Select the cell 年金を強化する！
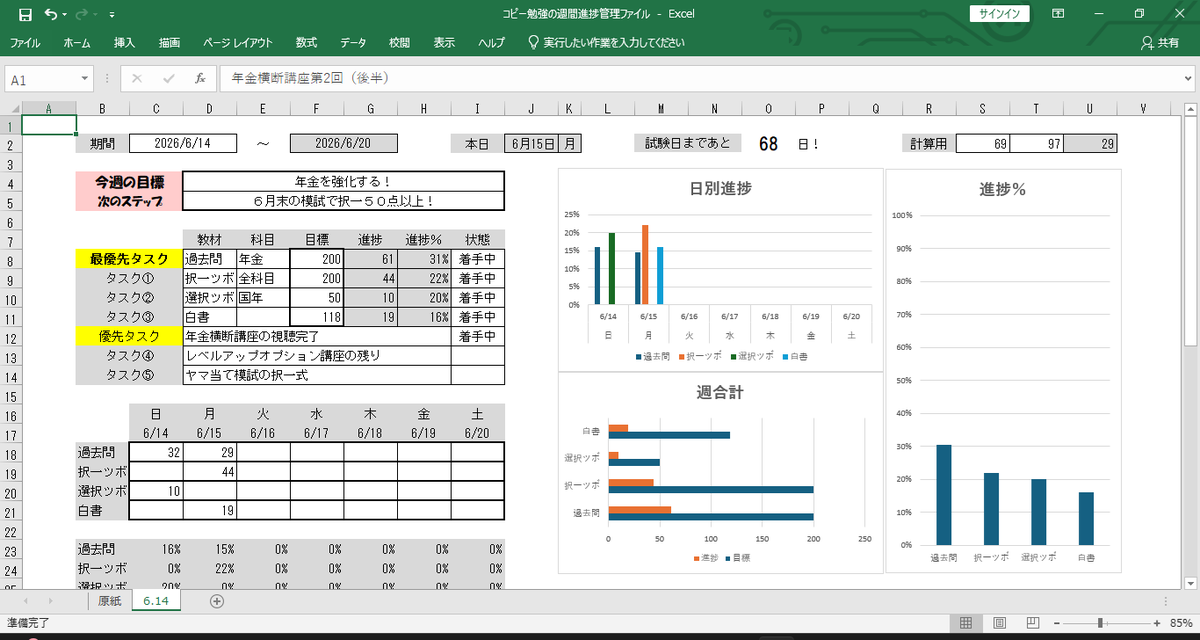 [x=344, y=182]
